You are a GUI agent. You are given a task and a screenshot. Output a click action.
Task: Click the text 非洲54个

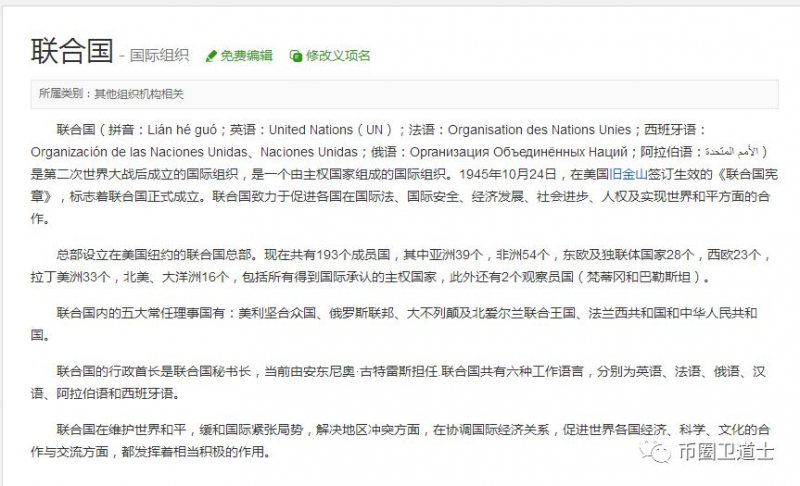point(523,254)
